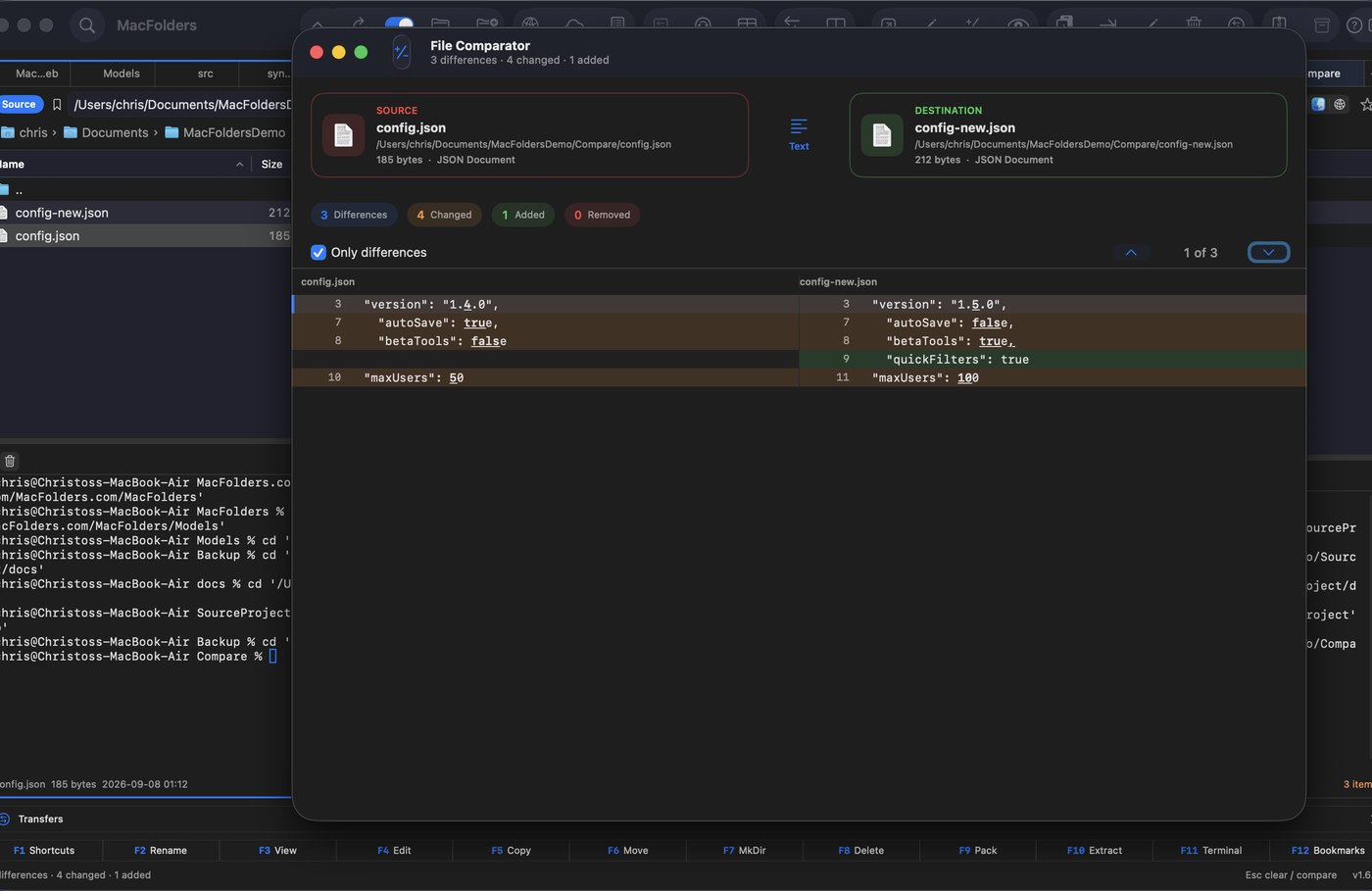Click the trash icon above the terminal
Screen dimensions: 1372x891
[x=10, y=461]
